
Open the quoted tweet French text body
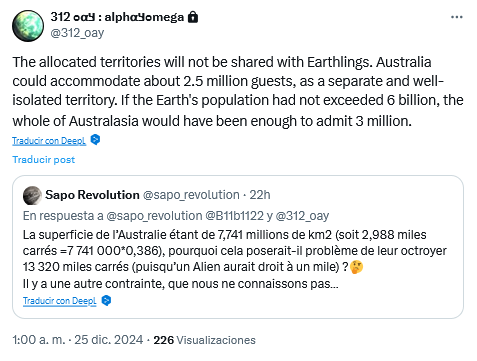pos(235,259)
